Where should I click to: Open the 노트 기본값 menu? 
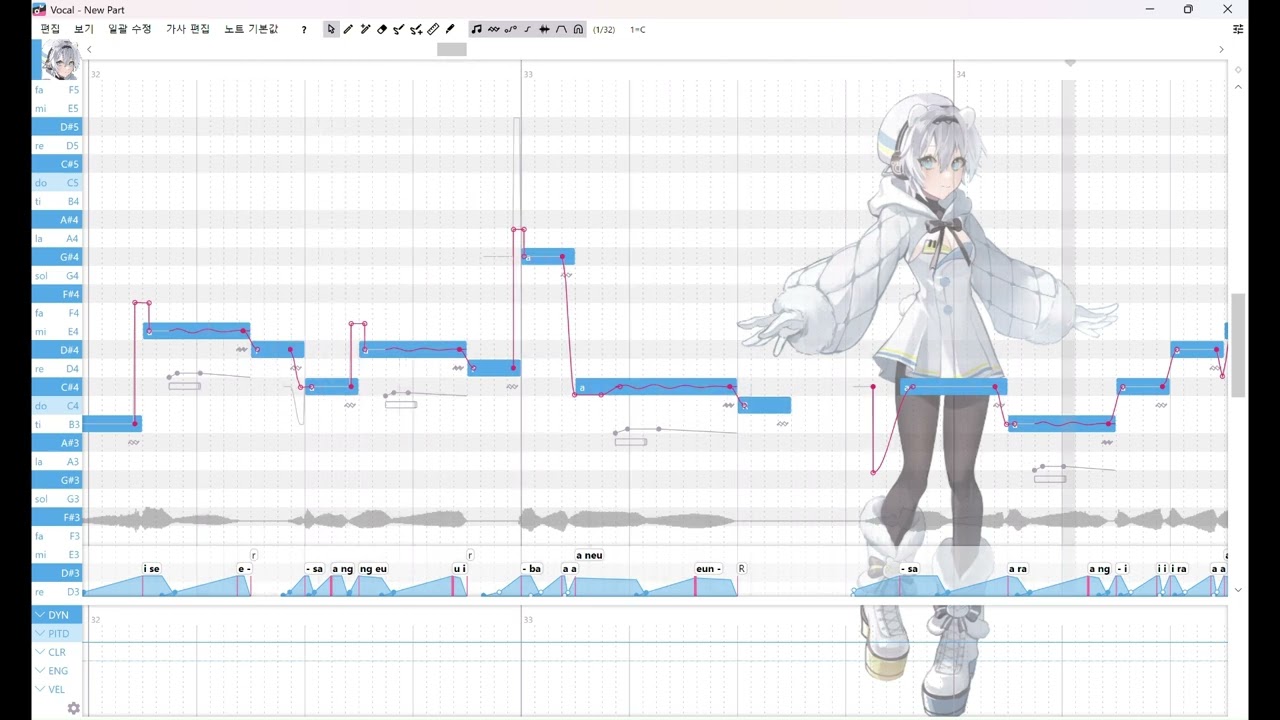(x=251, y=29)
